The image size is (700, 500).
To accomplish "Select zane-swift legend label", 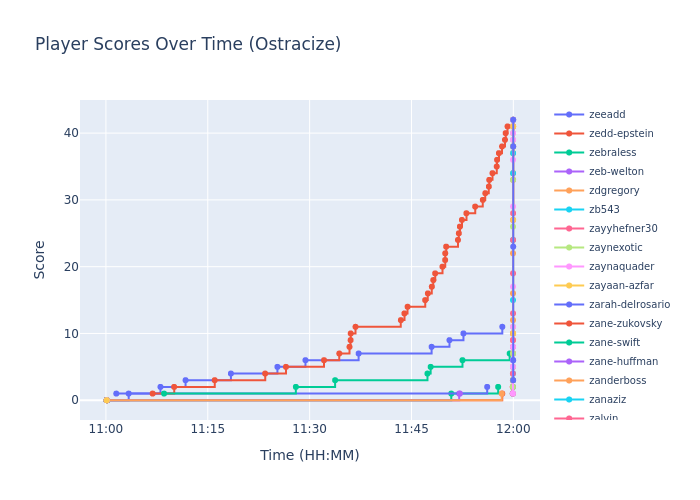I will pyautogui.click(x=614, y=343).
